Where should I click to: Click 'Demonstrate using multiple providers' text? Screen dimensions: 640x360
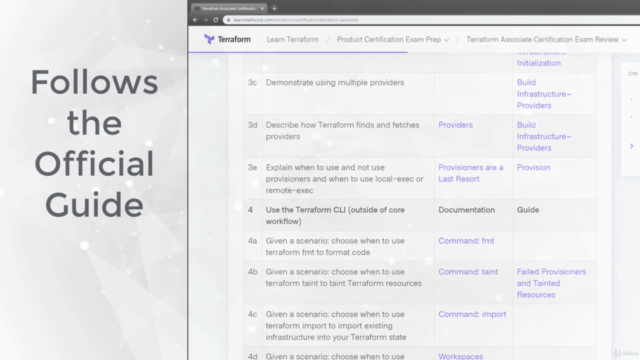pyautogui.click(x=335, y=82)
